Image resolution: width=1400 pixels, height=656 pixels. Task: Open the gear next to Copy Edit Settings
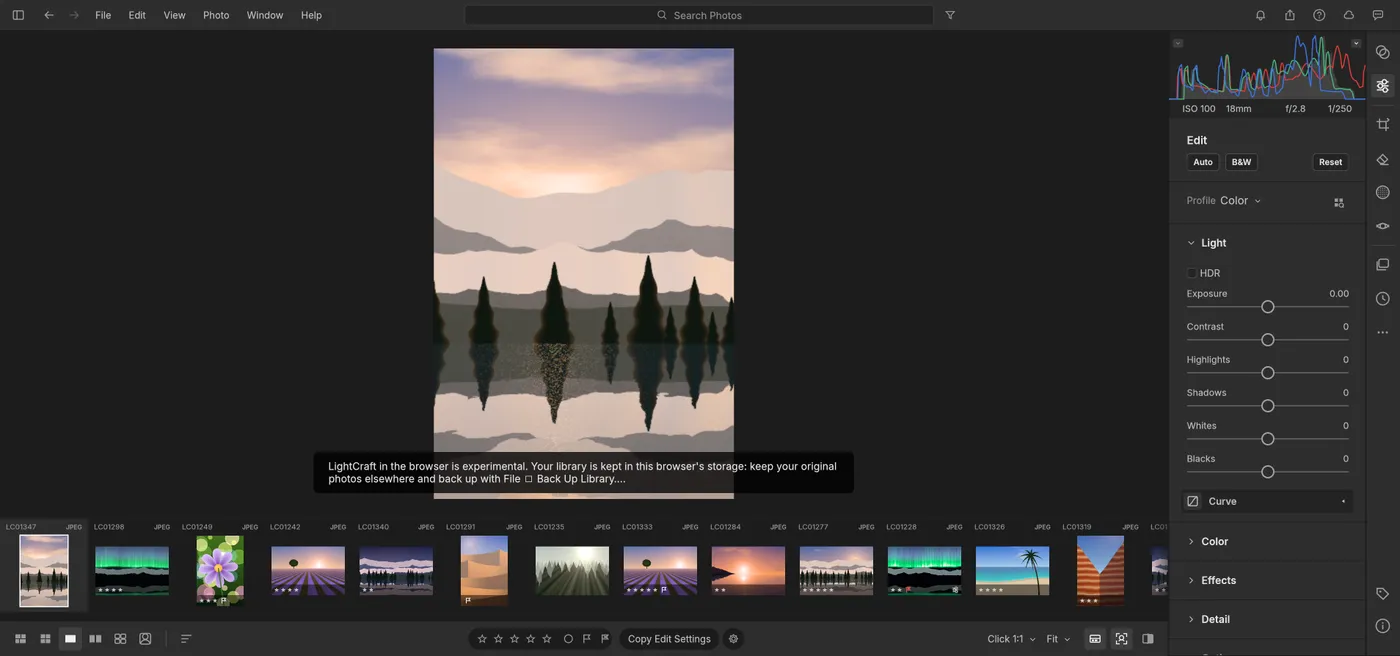[733, 639]
